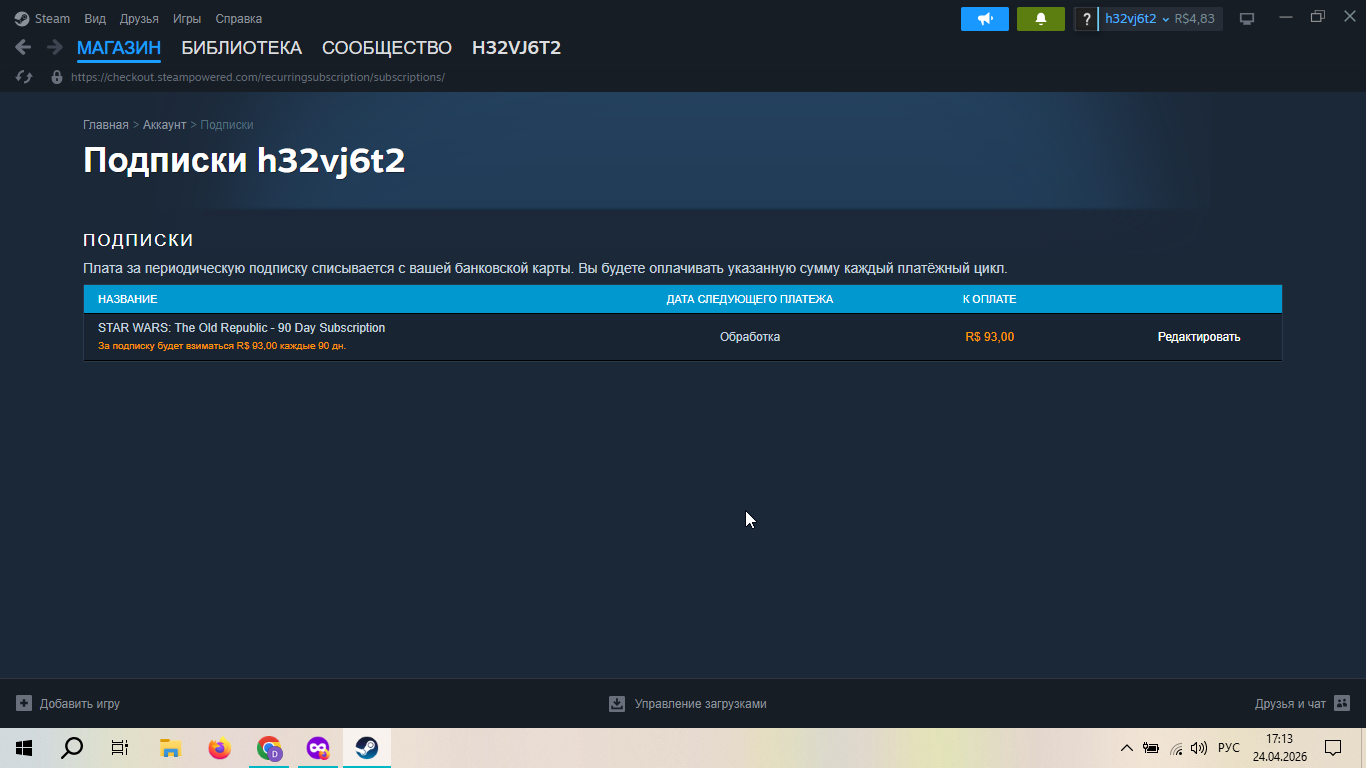Open the Вид menu

click(x=95, y=18)
